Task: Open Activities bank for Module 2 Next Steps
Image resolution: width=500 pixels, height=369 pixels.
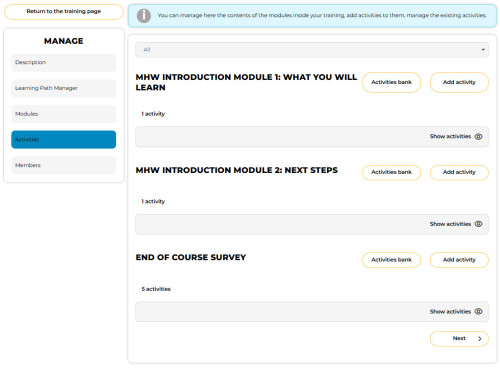Action: [391, 172]
